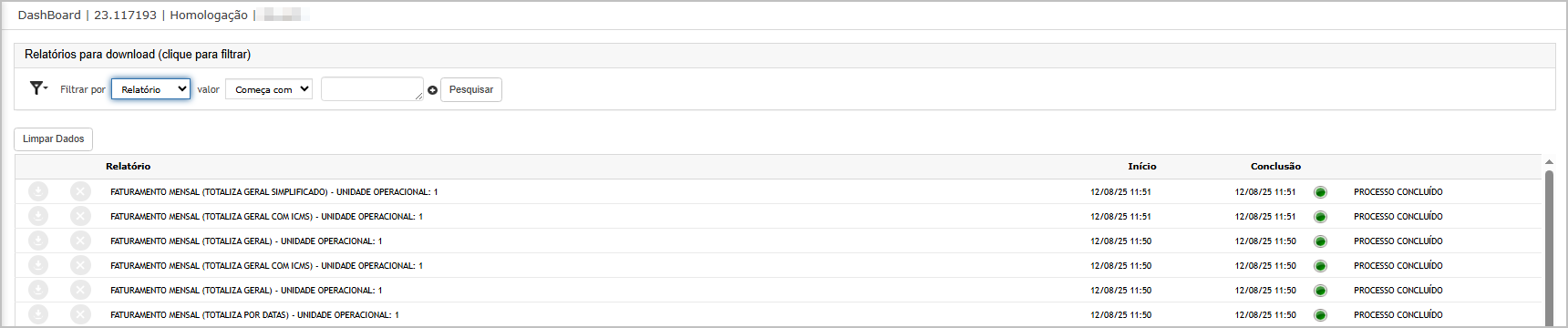Click green status indicator of Totaliza Por Datas row
The width and height of the screenshot is (1568, 328).
1320,315
